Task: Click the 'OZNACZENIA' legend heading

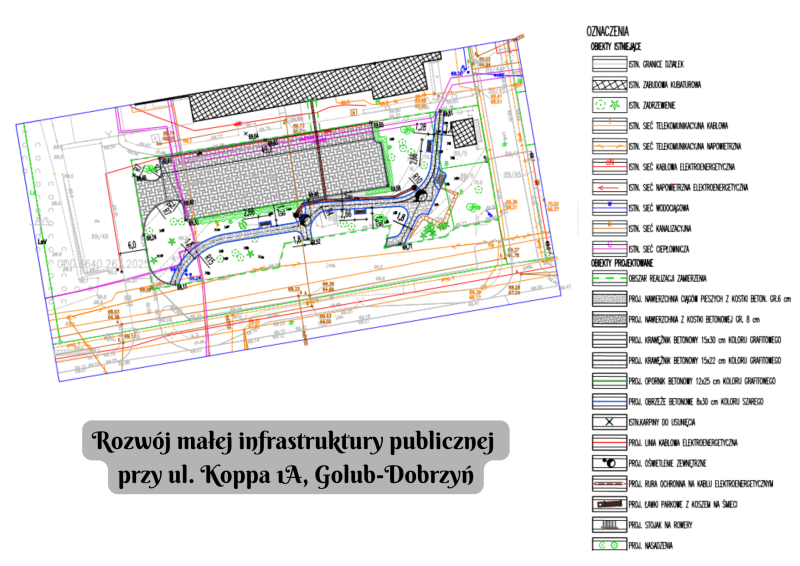Action: coord(606,30)
